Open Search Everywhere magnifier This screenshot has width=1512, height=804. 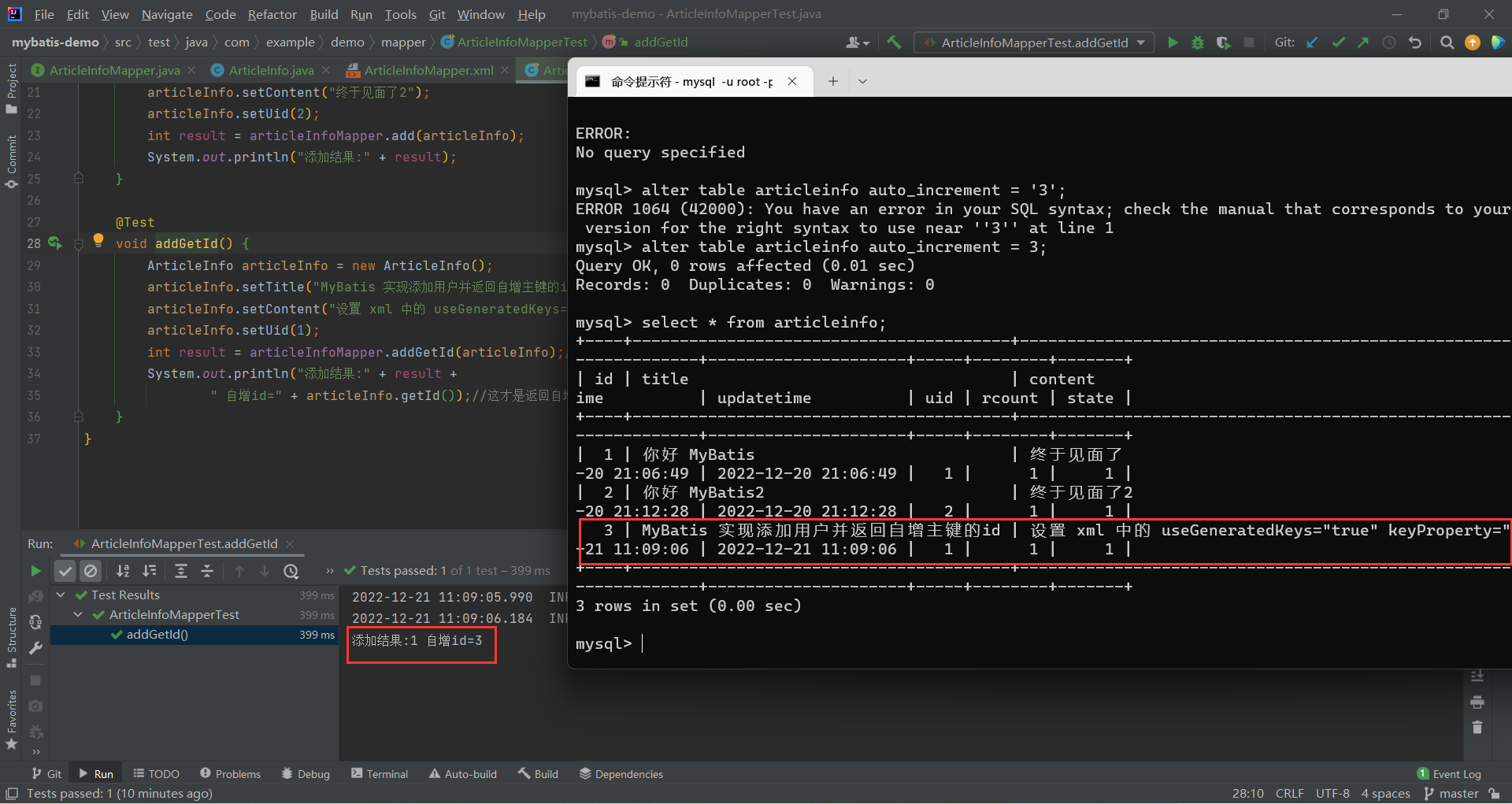click(1447, 43)
